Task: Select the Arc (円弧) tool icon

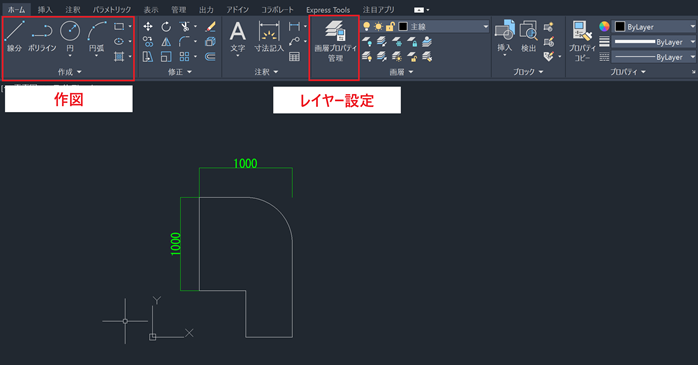Action: pos(97,31)
